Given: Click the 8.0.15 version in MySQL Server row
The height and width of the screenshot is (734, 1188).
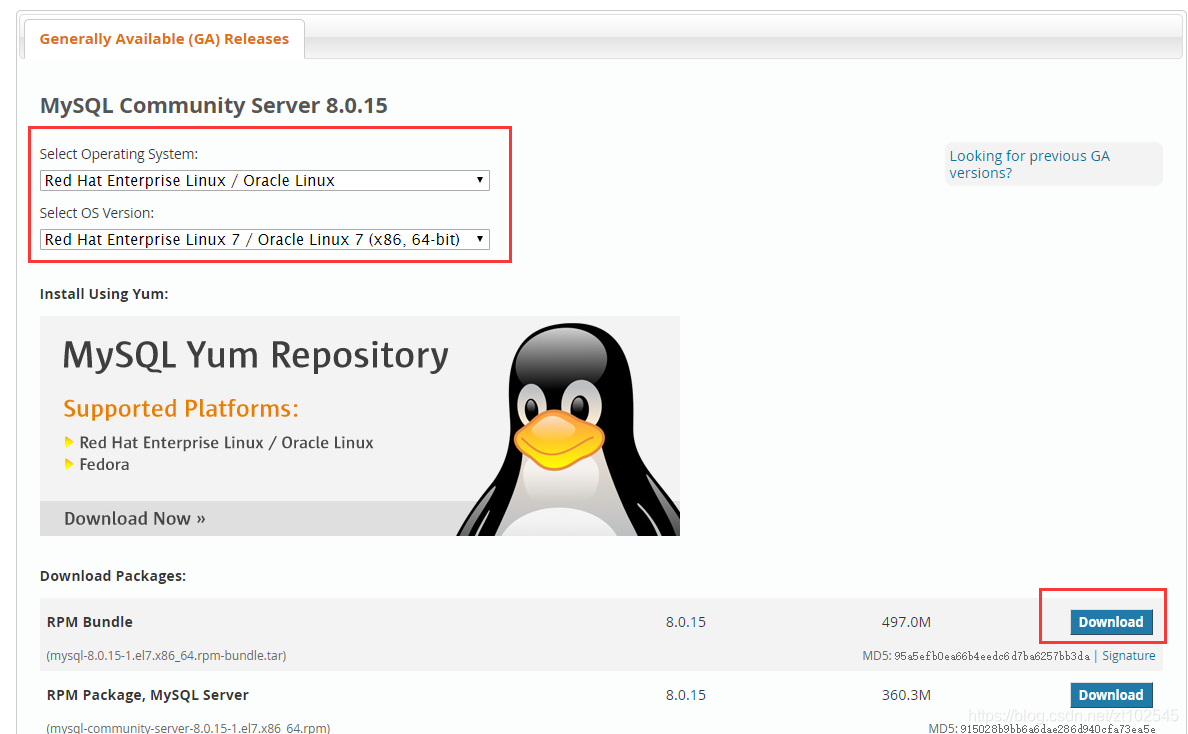Looking at the screenshot, I should 686,695.
